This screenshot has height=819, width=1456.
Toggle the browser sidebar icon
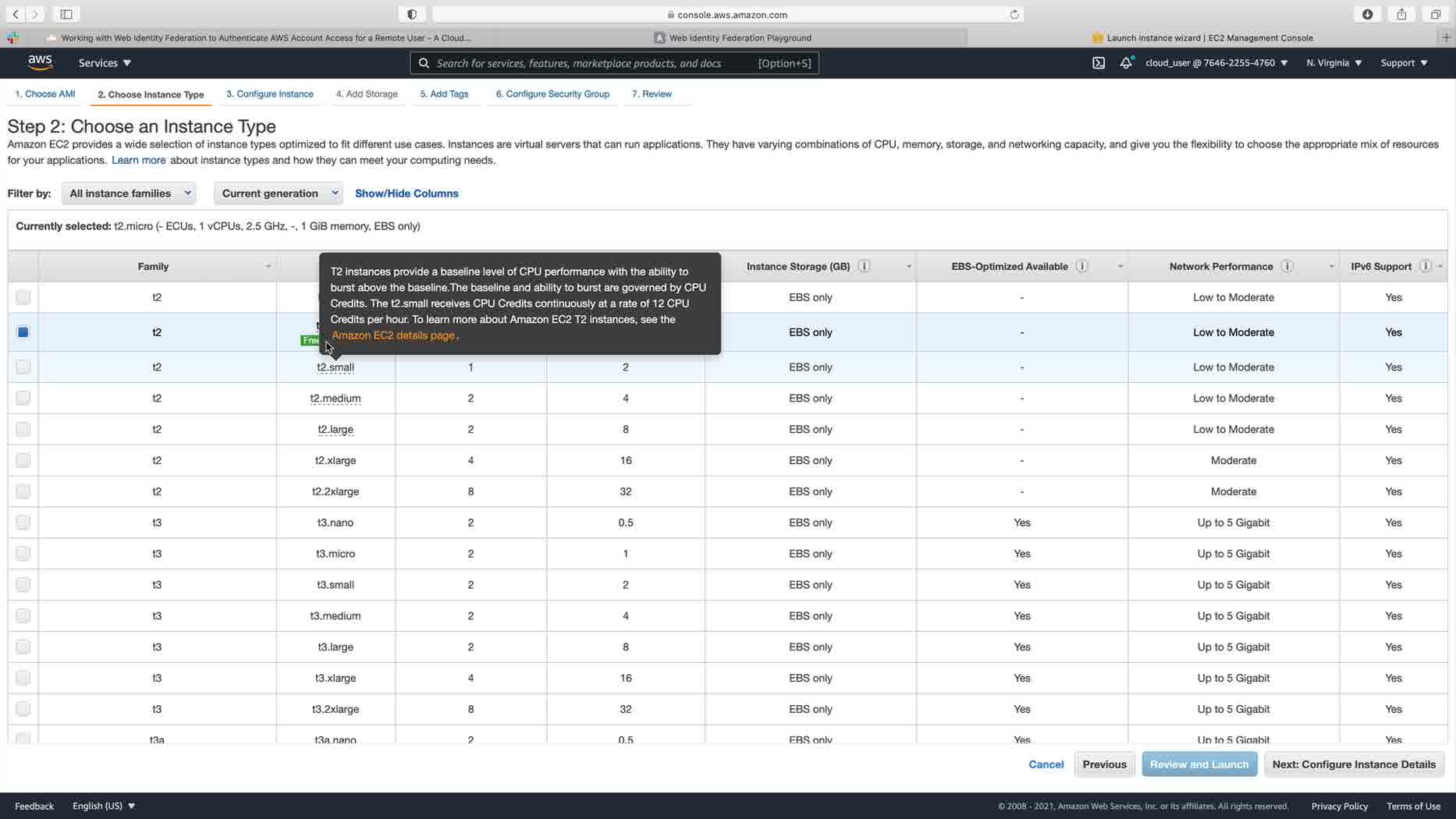click(x=66, y=15)
